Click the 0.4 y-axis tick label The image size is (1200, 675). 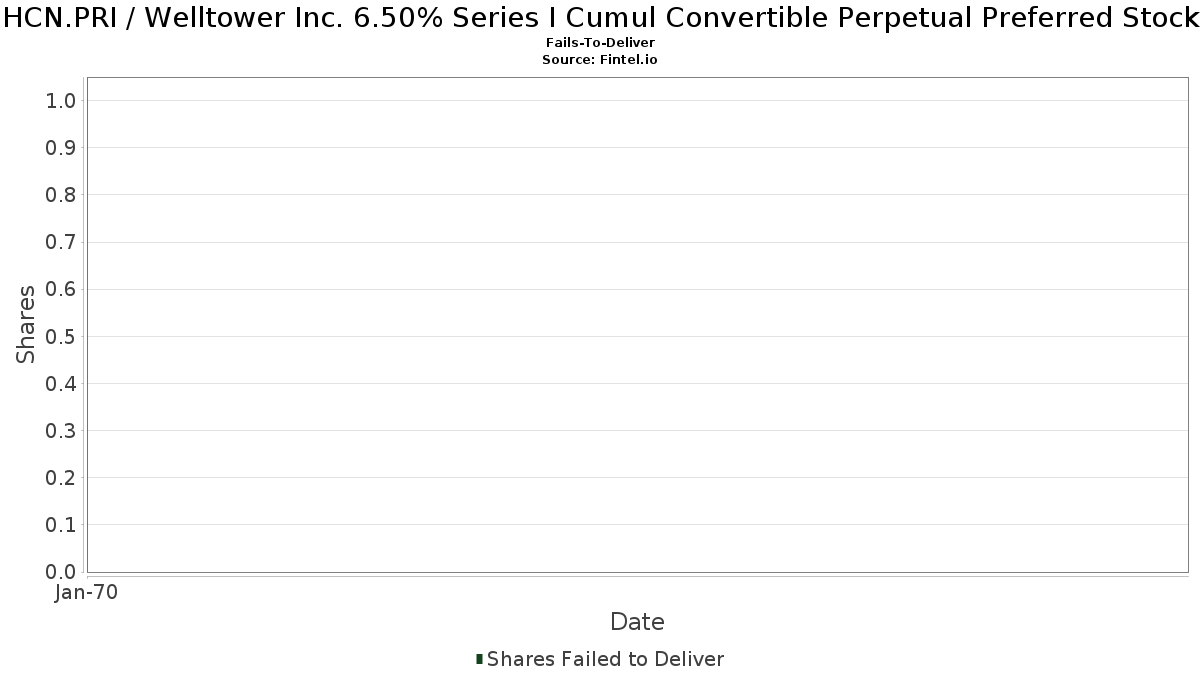[x=61, y=383]
